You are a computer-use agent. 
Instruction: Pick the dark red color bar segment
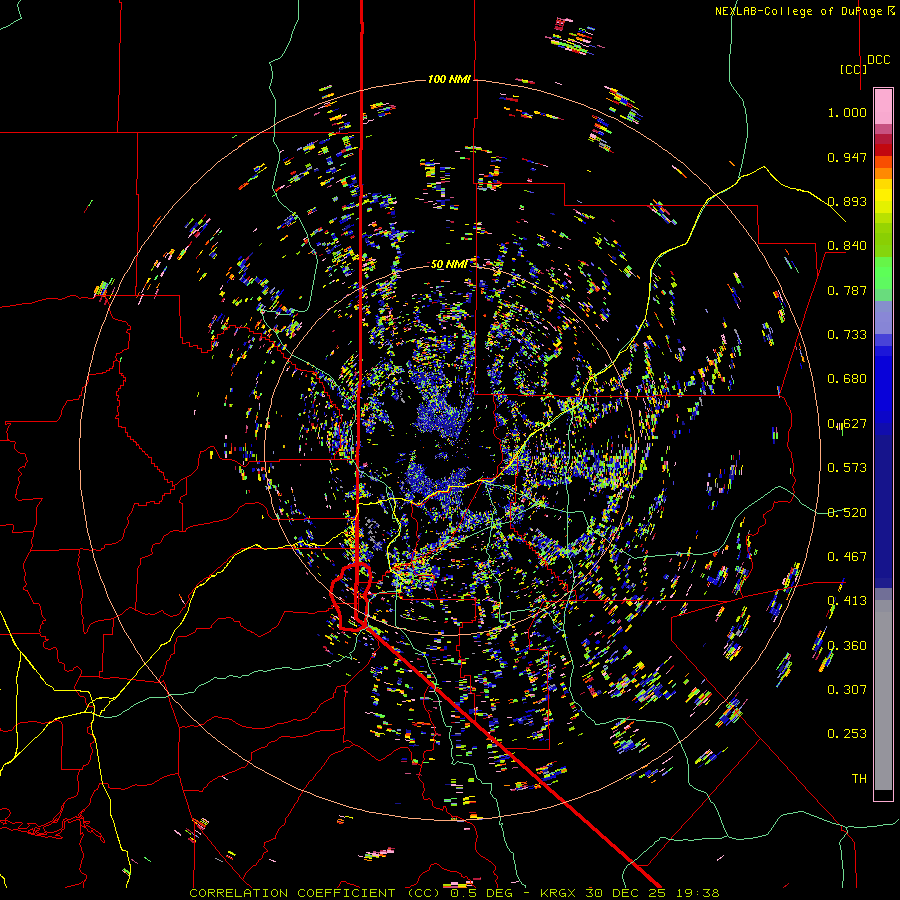[x=883, y=149]
